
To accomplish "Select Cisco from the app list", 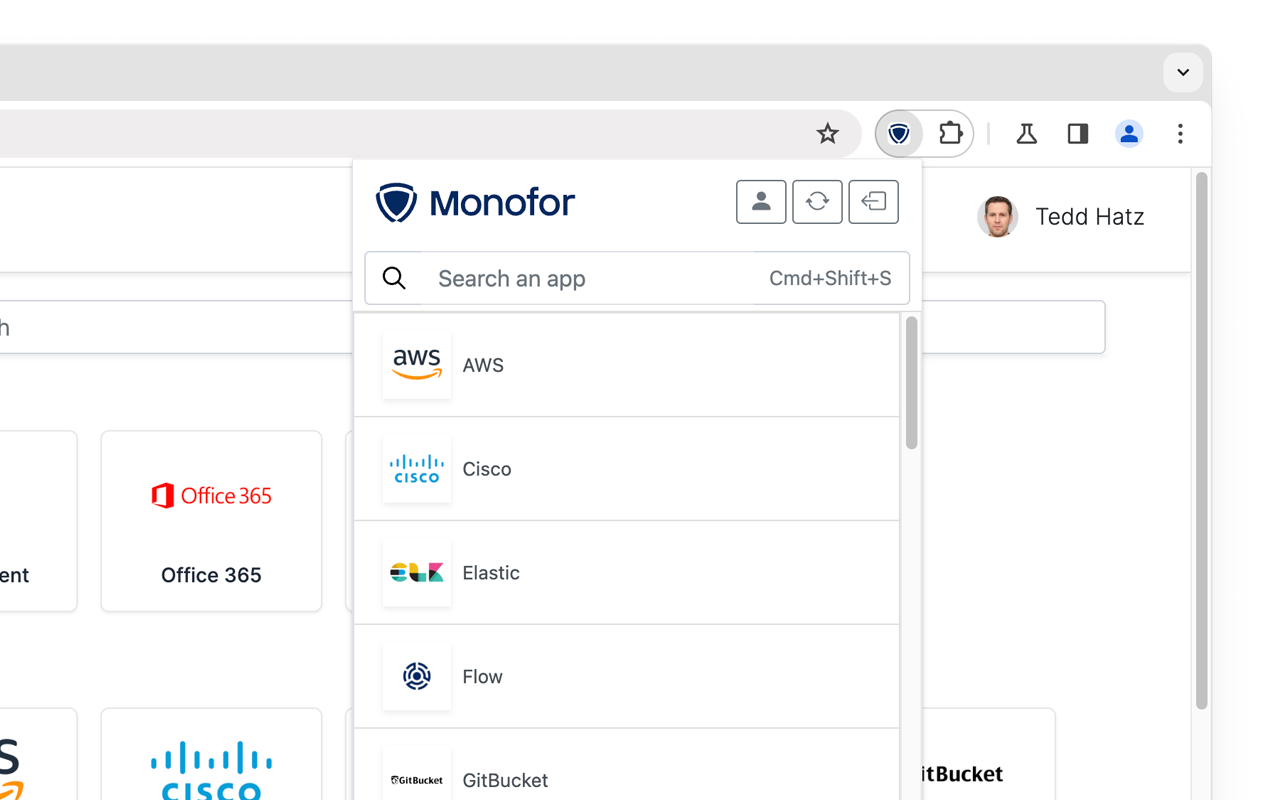I will pos(486,468).
